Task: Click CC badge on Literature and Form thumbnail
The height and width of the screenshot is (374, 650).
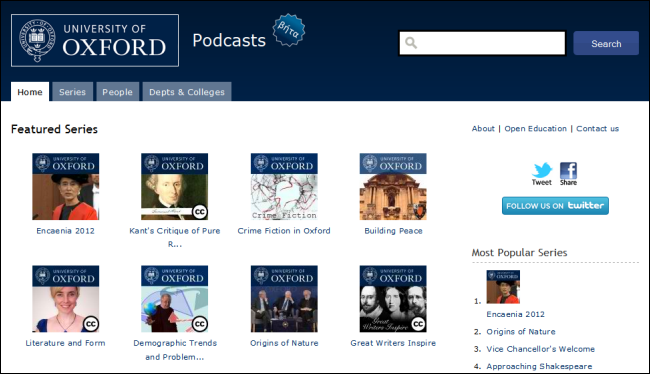Action: 91,324
